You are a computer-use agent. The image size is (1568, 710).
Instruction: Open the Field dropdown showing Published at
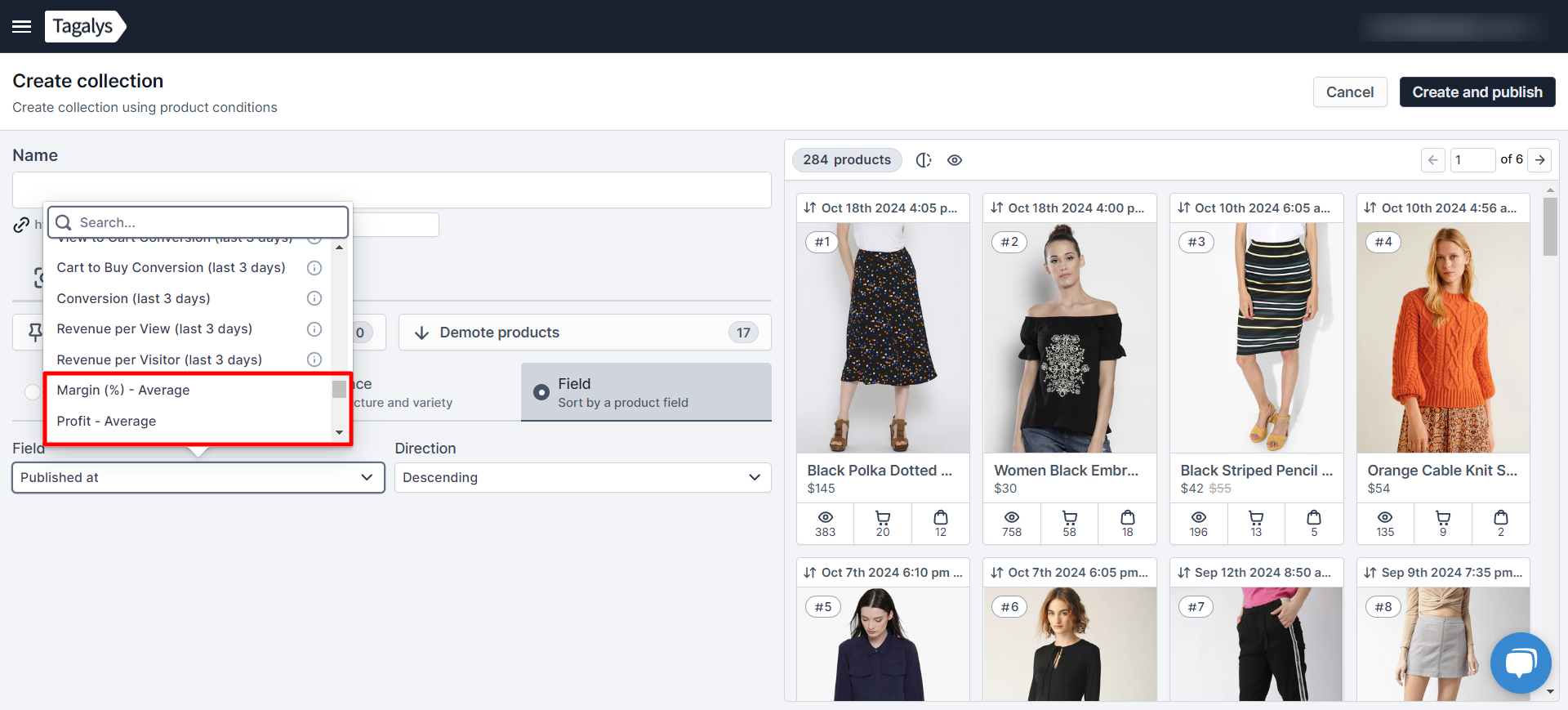click(198, 477)
